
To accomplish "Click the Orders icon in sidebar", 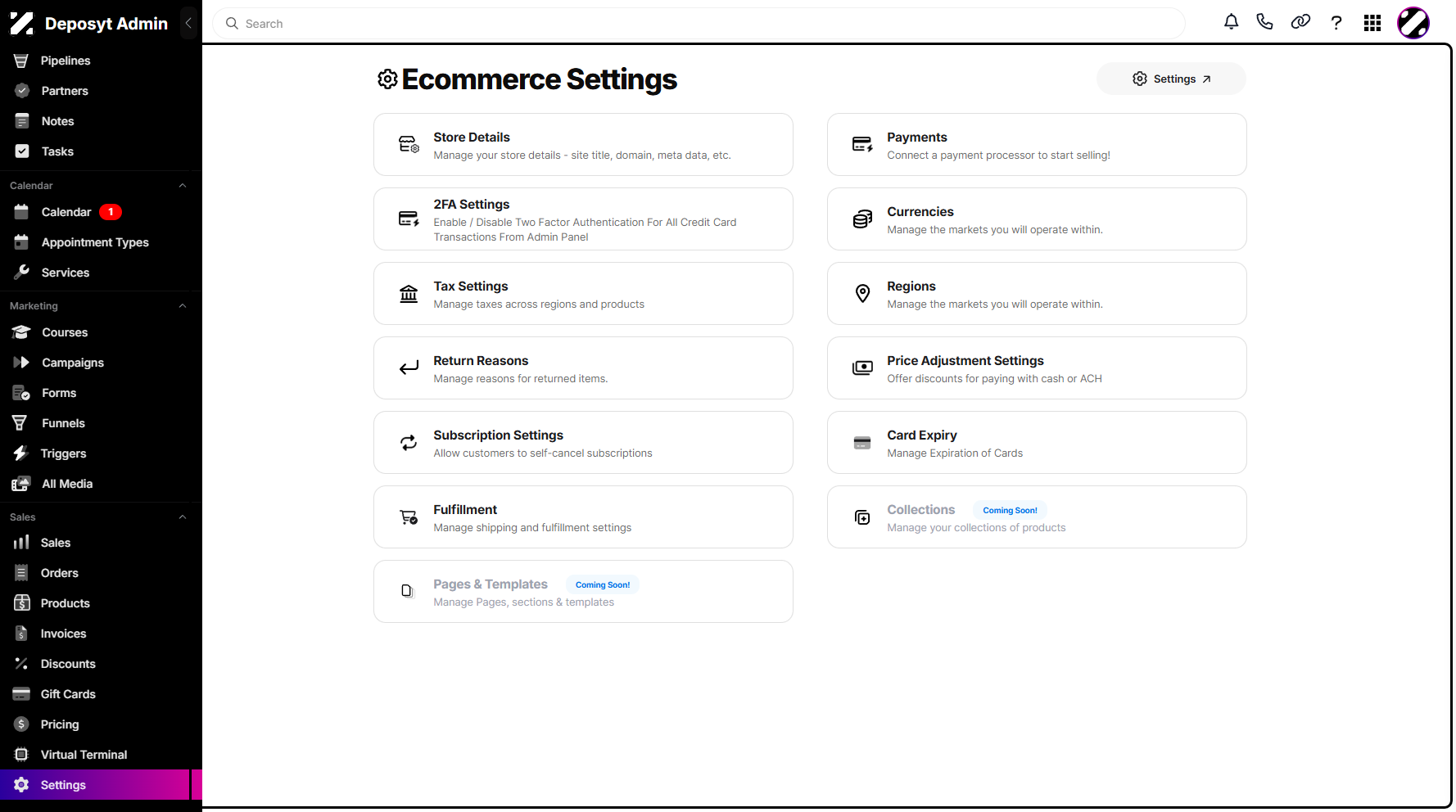I will coord(22,573).
